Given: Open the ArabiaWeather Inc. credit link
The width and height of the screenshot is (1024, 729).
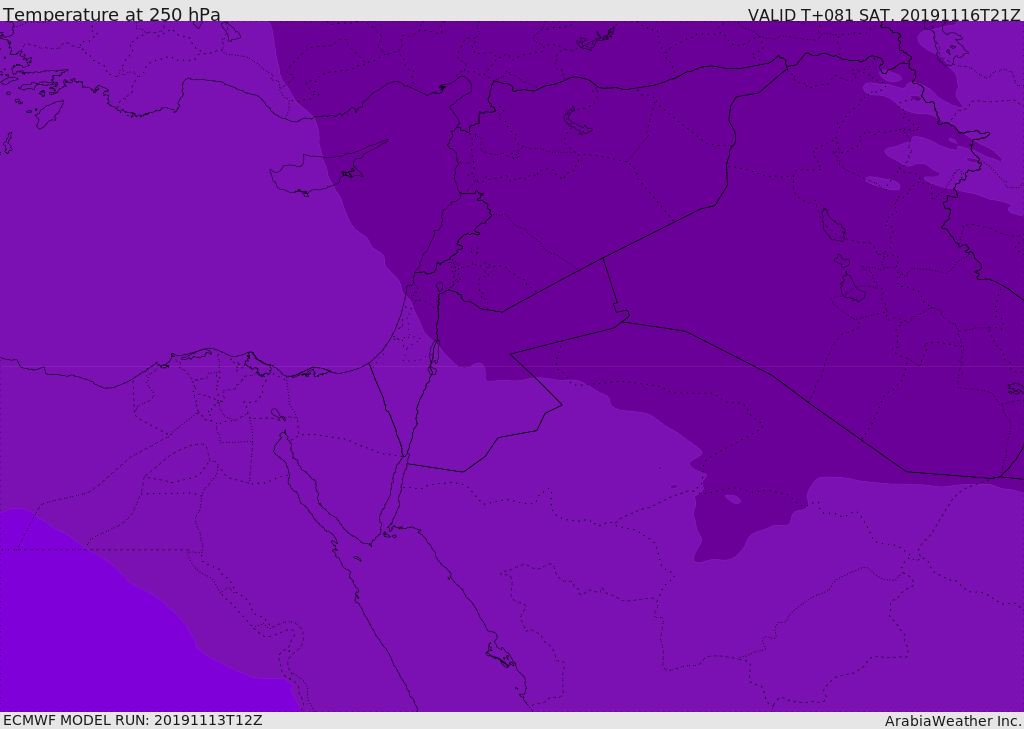Looking at the screenshot, I should (953, 721).
